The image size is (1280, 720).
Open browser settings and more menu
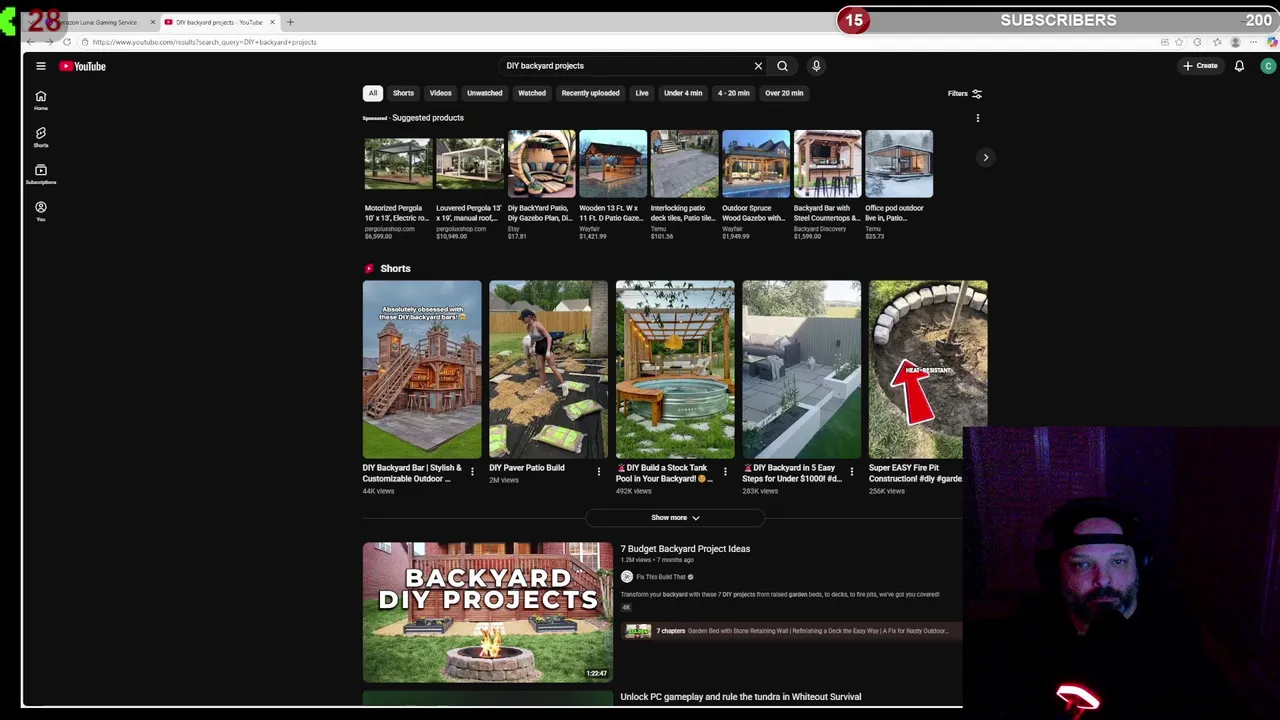coord(1254,42)
